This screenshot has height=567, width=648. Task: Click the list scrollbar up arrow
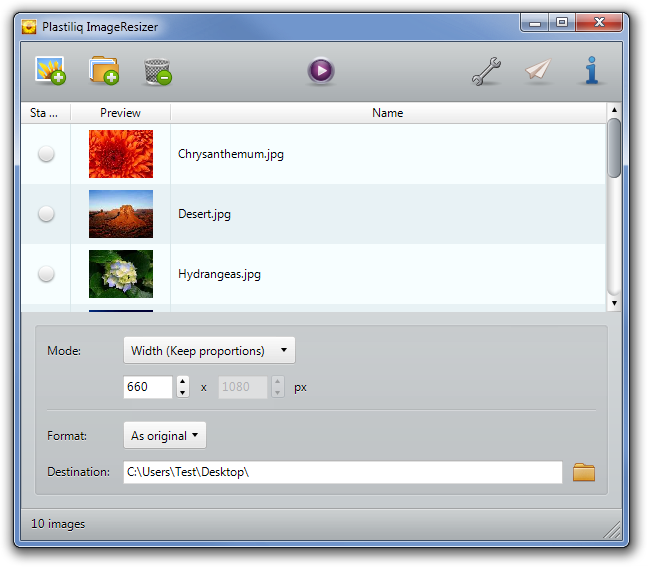click(614, 110)
